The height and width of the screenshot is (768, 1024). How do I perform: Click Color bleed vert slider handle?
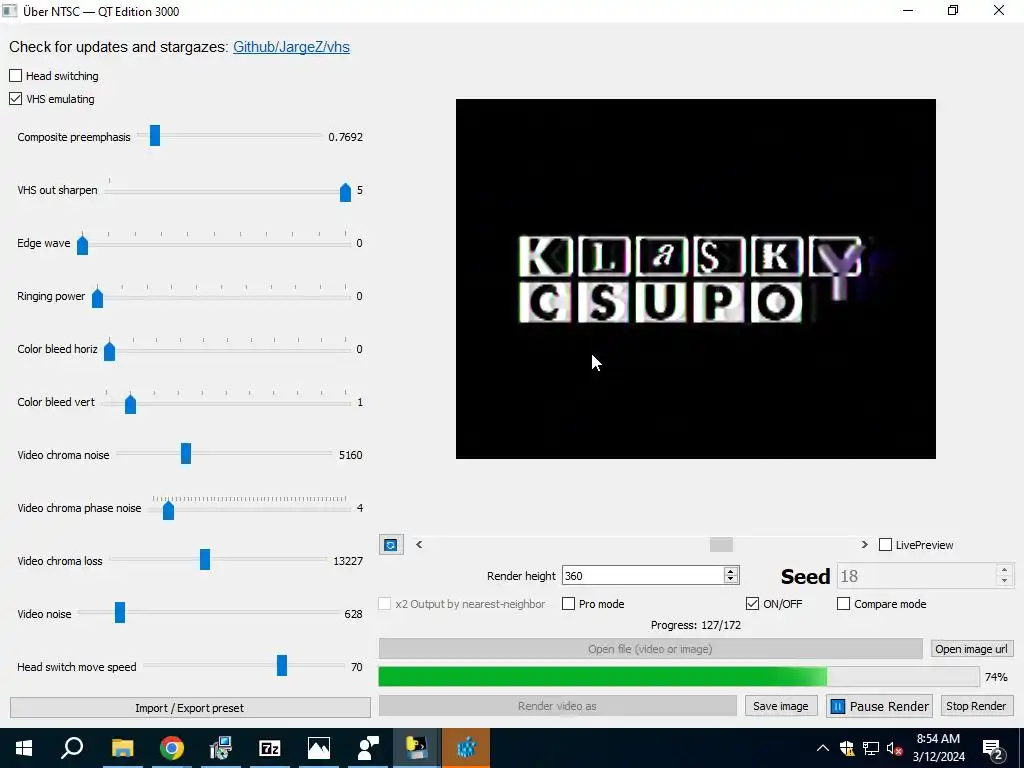131,404
